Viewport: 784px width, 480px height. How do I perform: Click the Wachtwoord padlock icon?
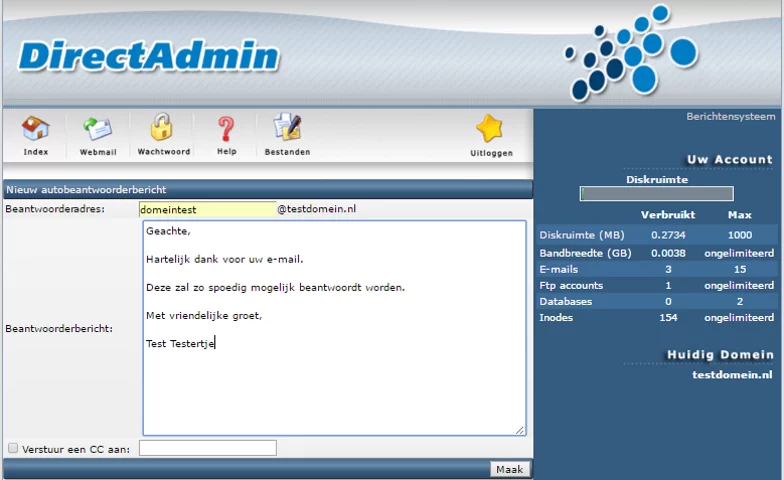pyautogui.click(x=162, y=126)
